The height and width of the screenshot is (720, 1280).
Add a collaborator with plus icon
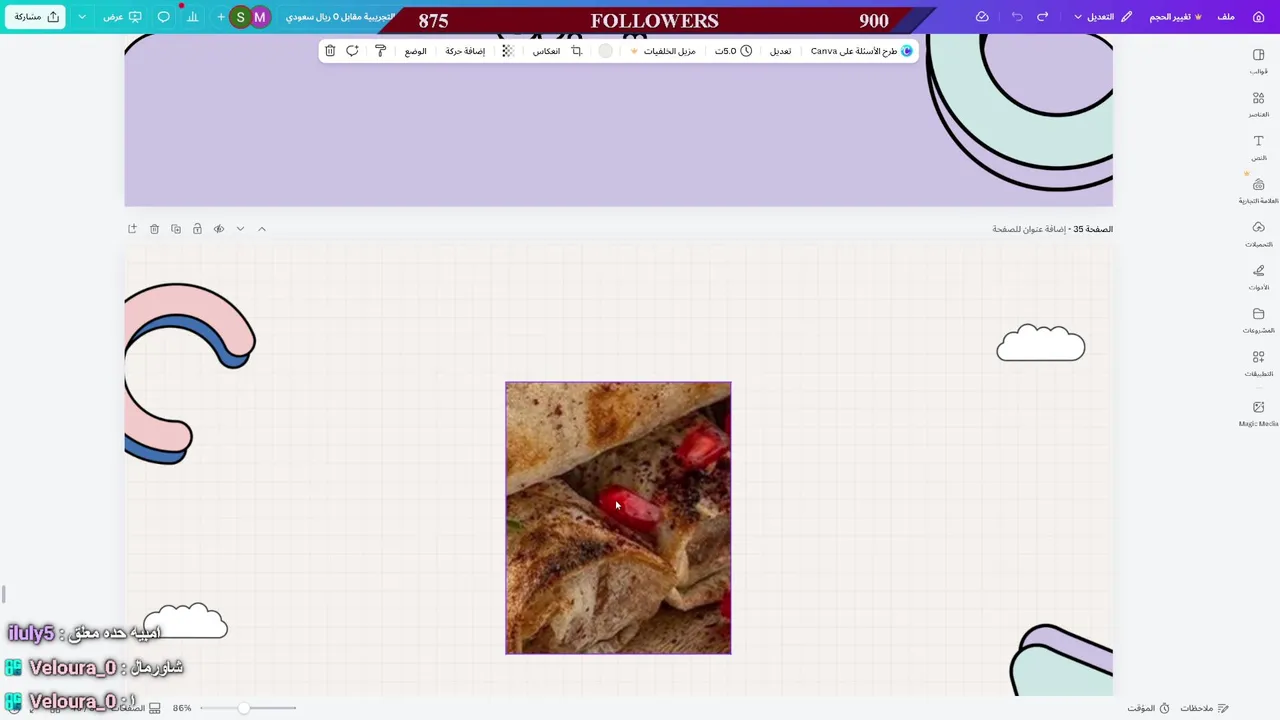[221, 17]
